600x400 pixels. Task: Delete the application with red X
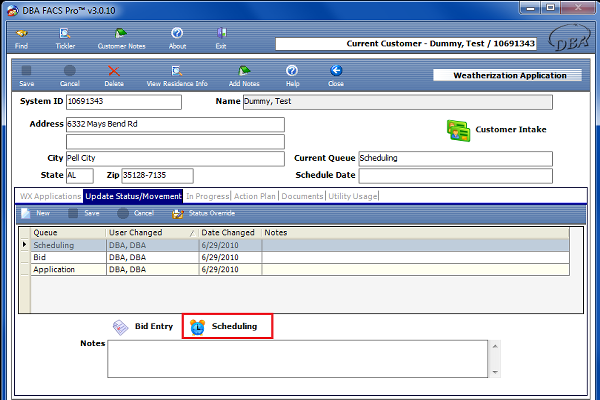click(114, 76)
